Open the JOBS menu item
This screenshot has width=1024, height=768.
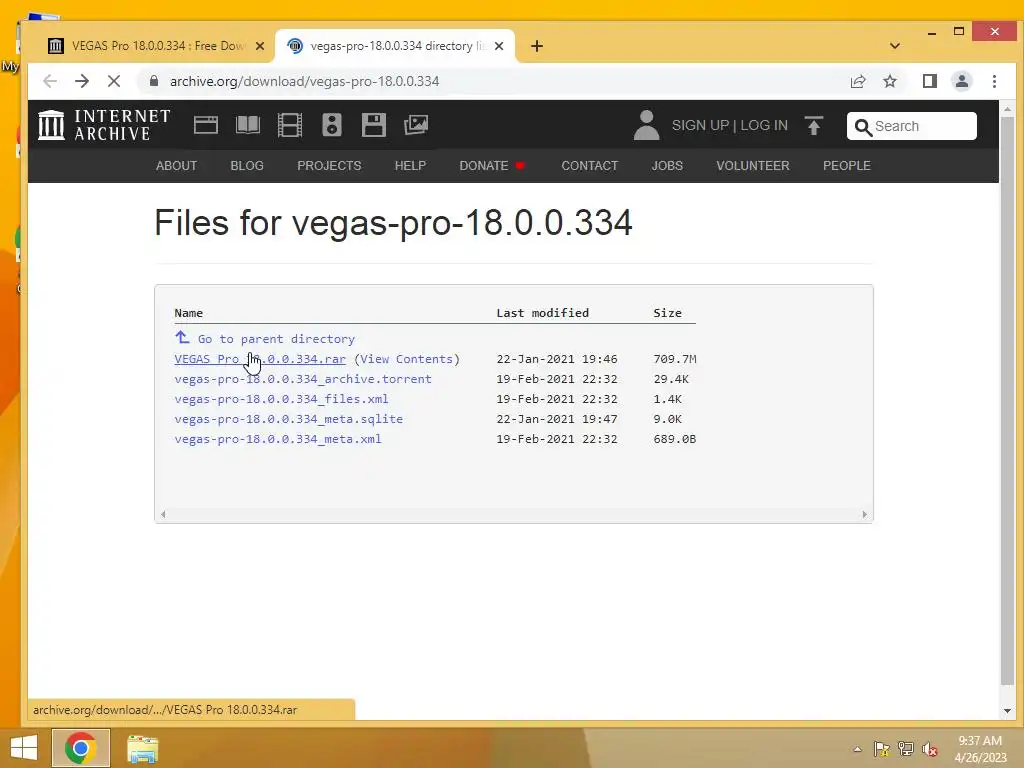pyautogui.click(x=667, y=166)
